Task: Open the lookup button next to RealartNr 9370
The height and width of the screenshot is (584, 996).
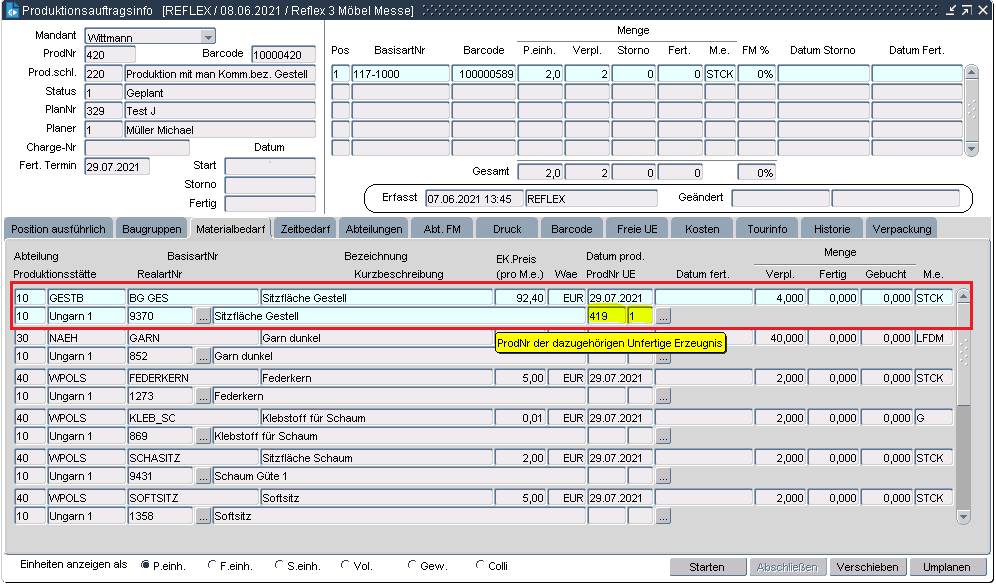Action: click(x=203, y=316)
